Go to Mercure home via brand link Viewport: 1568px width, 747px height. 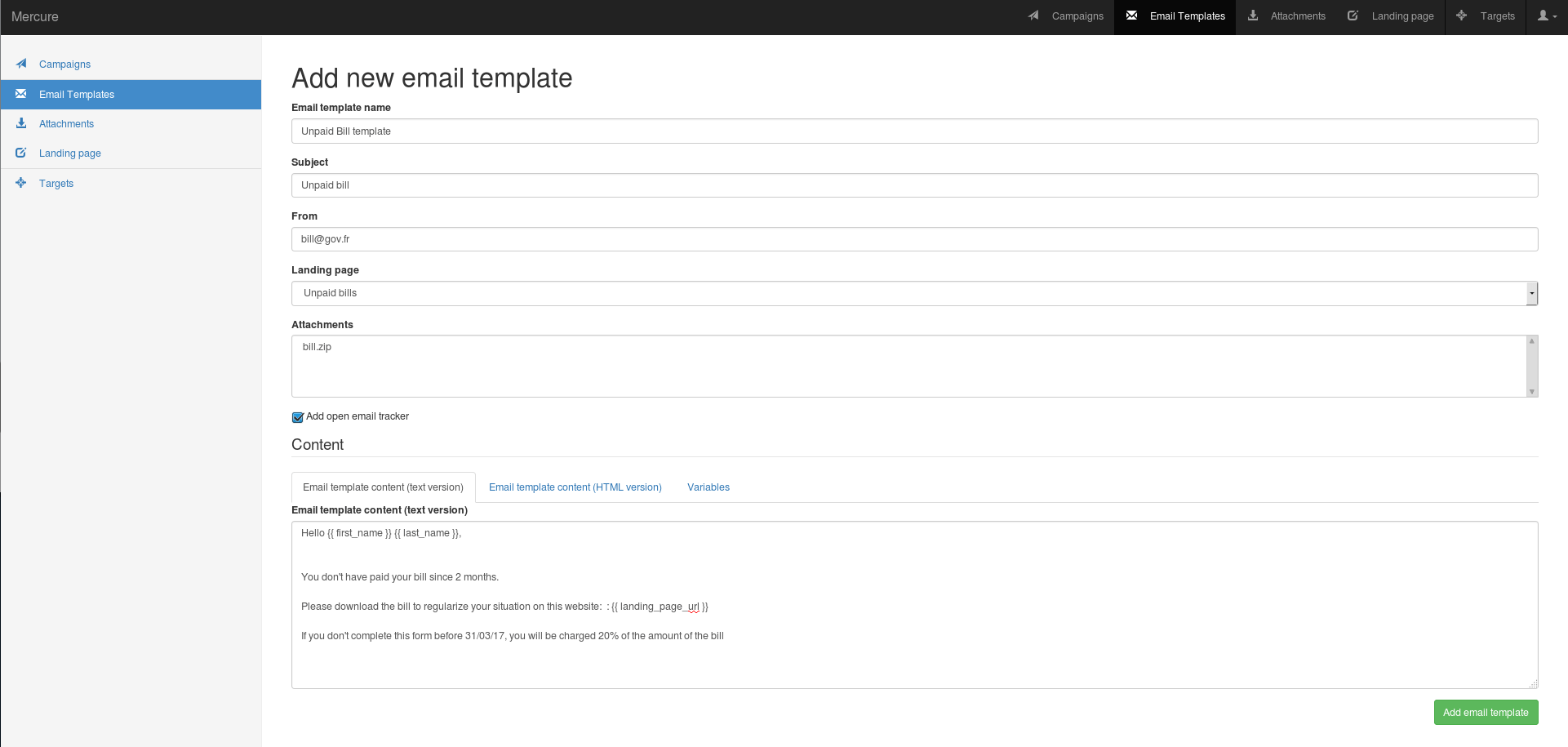coord(35,16)
